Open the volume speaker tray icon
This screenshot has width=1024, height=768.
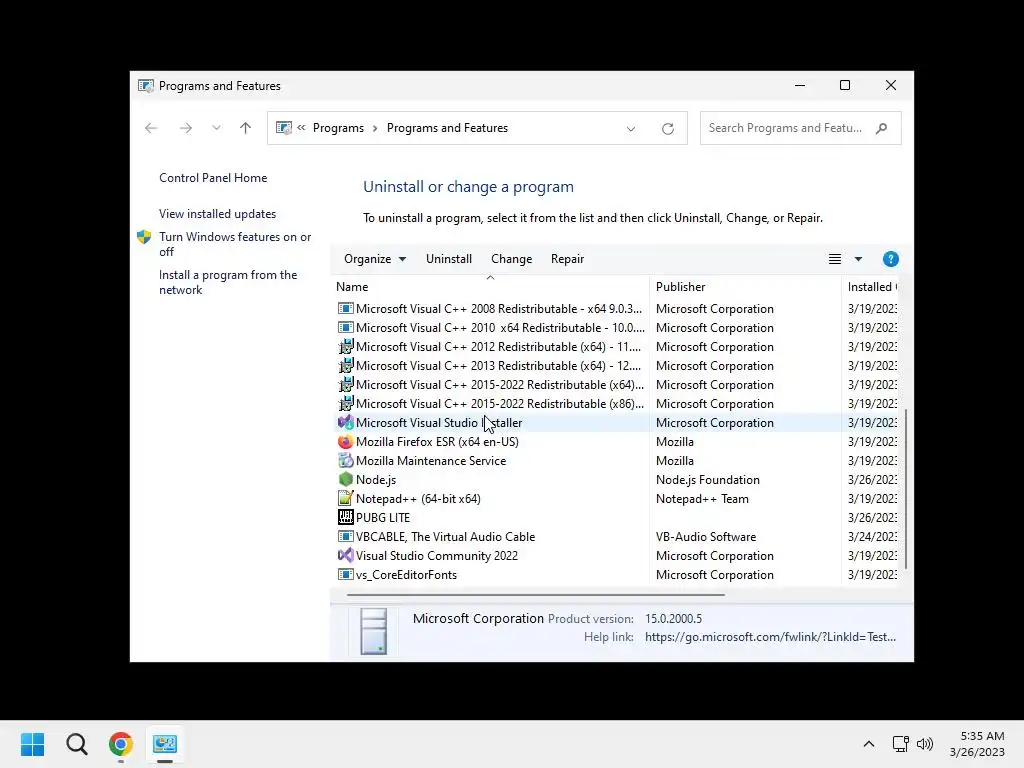(x=925, y=744)
